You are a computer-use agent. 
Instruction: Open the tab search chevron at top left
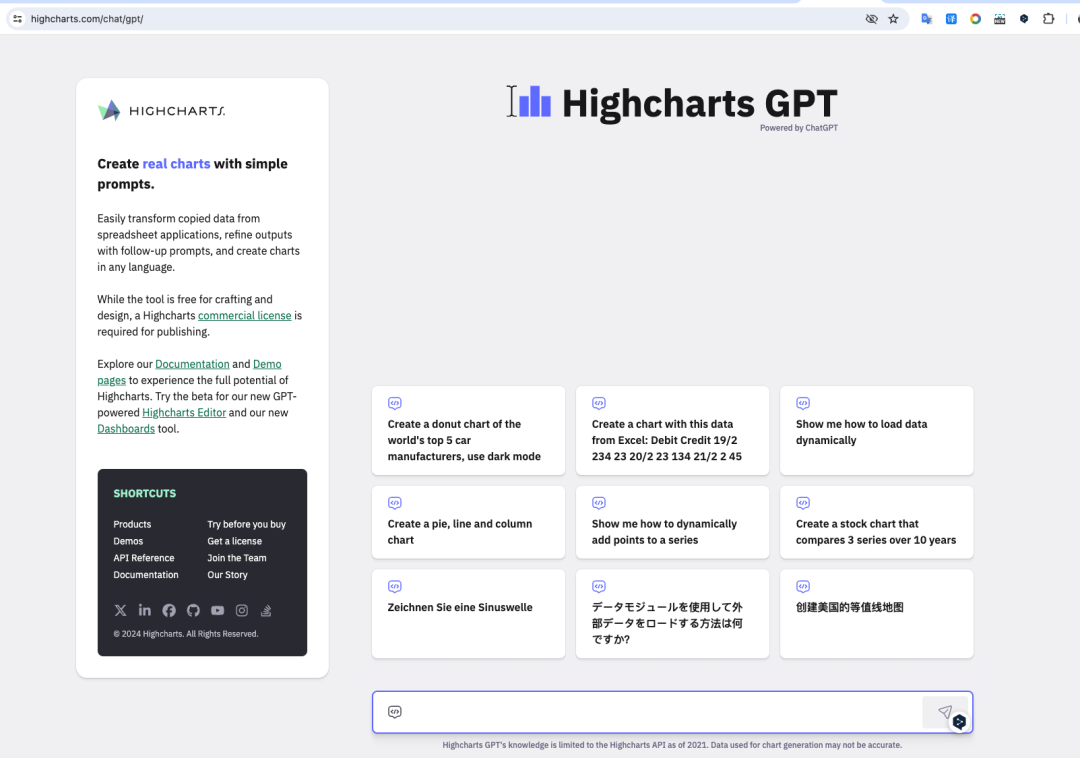[x=16, y=17]
